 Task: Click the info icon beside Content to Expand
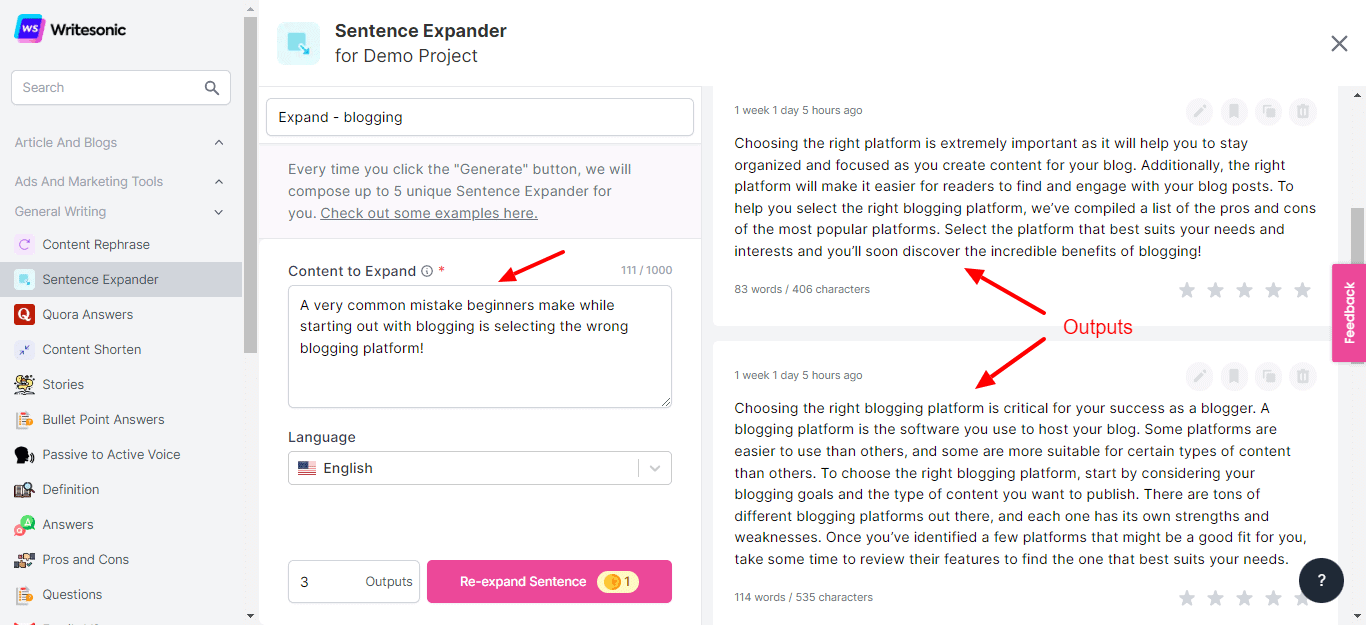click(427, 271)
